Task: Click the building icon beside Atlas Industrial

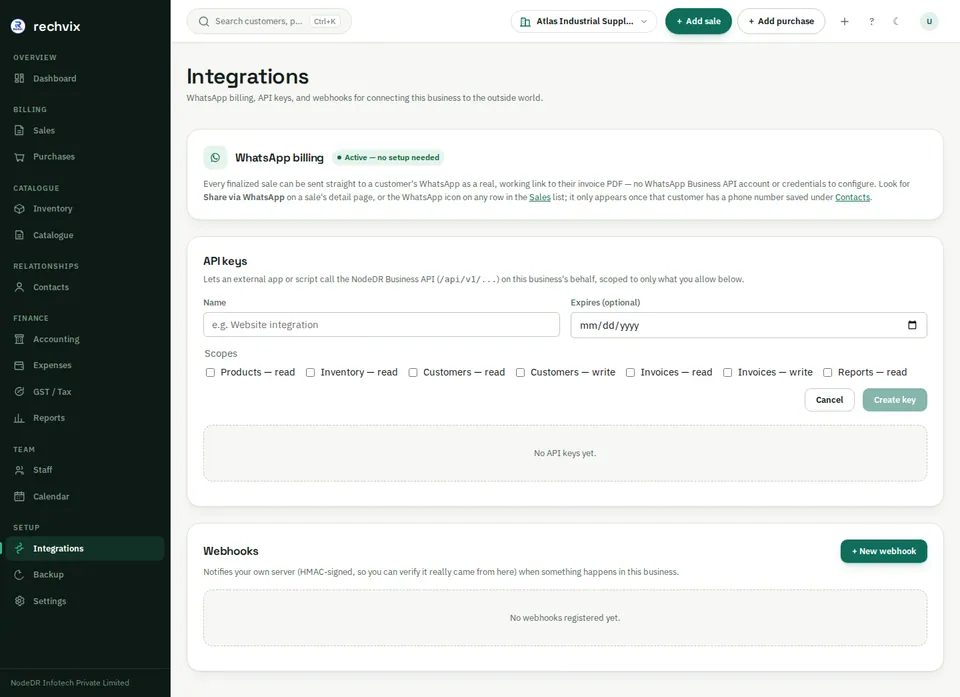Action: coord(525,21)
